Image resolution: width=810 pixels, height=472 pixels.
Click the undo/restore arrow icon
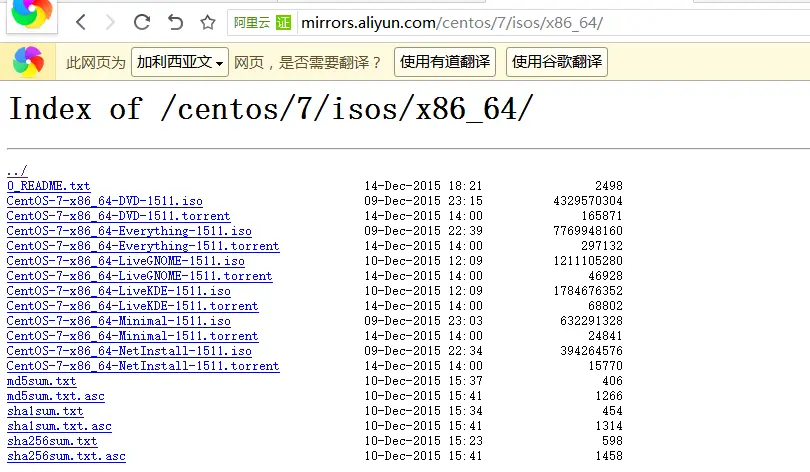tap(175, 22)
